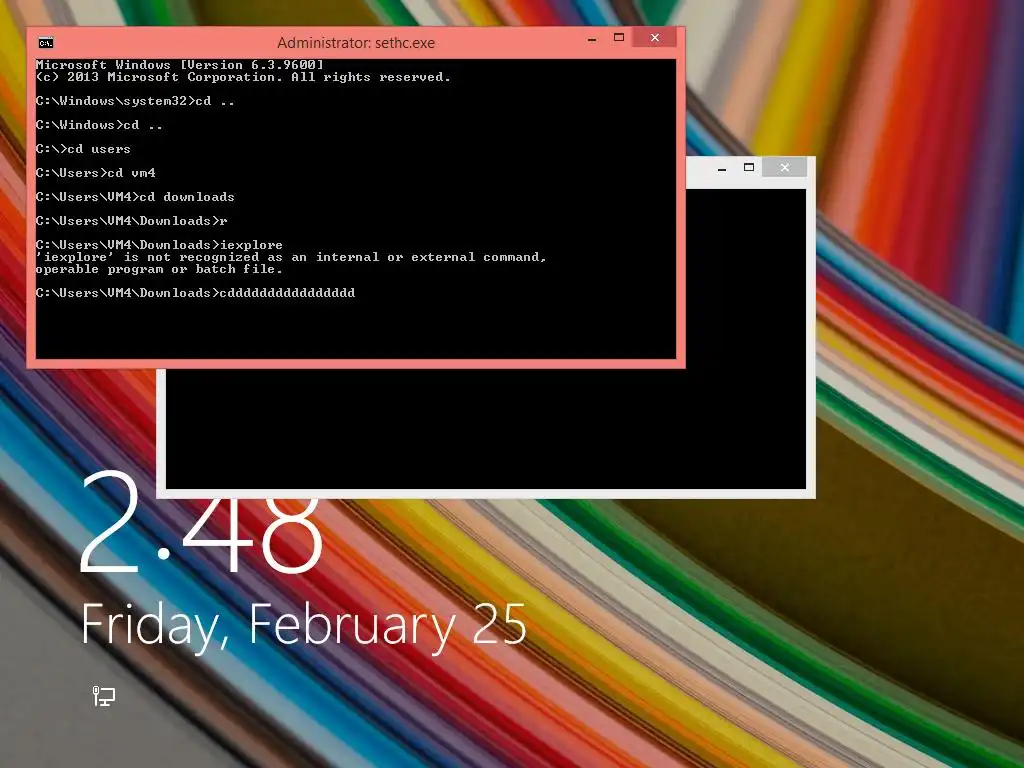Click the "C:\Users\VM4\Downloads>iexplore" command line
Image resolution: width=1024 pixels, height=768 pixels.
[x=159, y=245]
